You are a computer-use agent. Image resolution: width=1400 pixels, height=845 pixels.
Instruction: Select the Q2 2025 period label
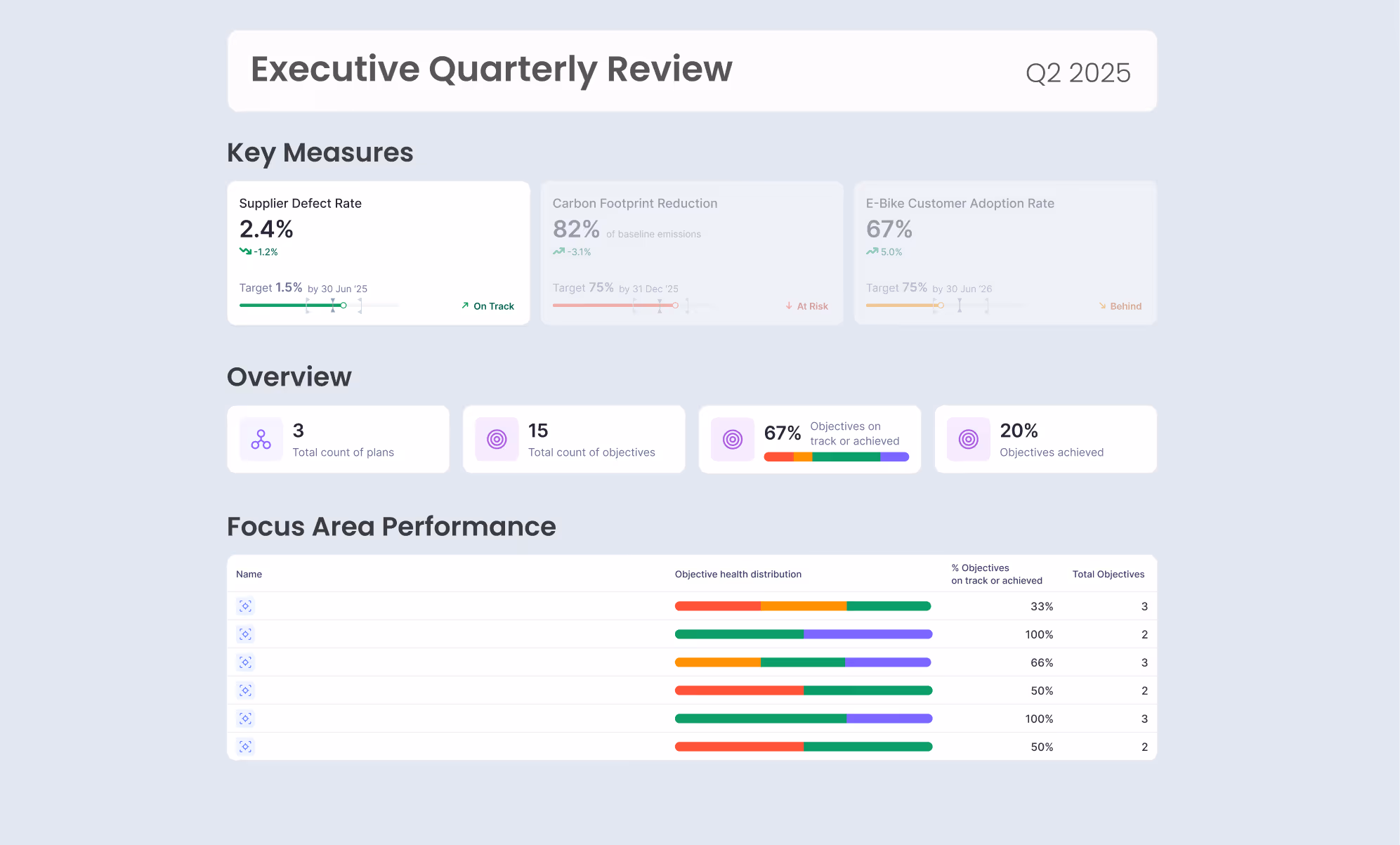[x=1078, y=71]
